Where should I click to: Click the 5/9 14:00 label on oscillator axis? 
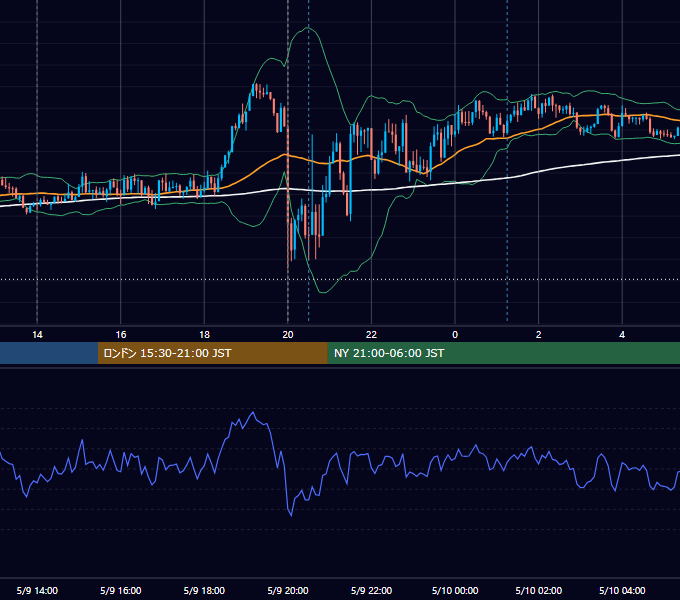[37, 590]
